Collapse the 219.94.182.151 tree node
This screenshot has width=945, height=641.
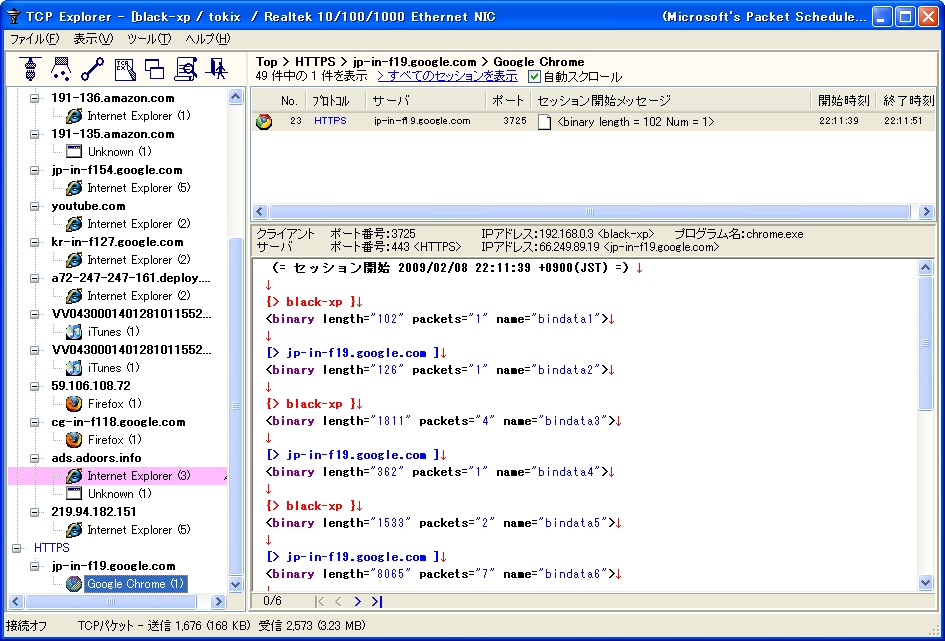pyautogui.click(x=34, y=512)
